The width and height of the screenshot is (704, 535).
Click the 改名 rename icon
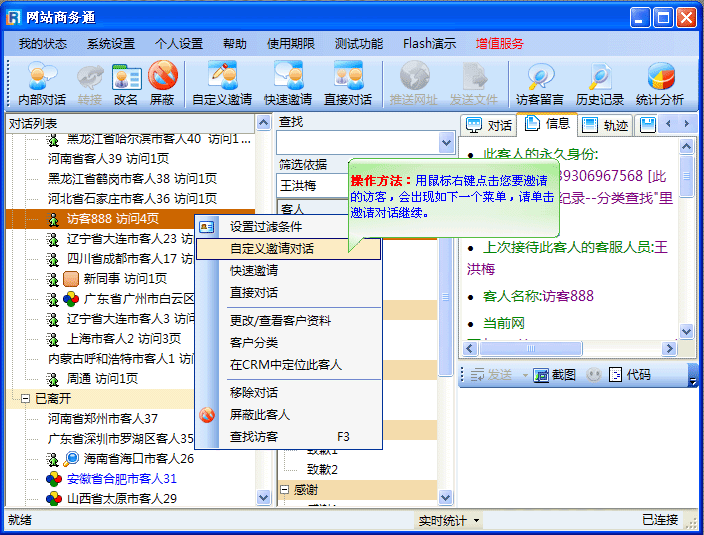[x=126, y=83]
